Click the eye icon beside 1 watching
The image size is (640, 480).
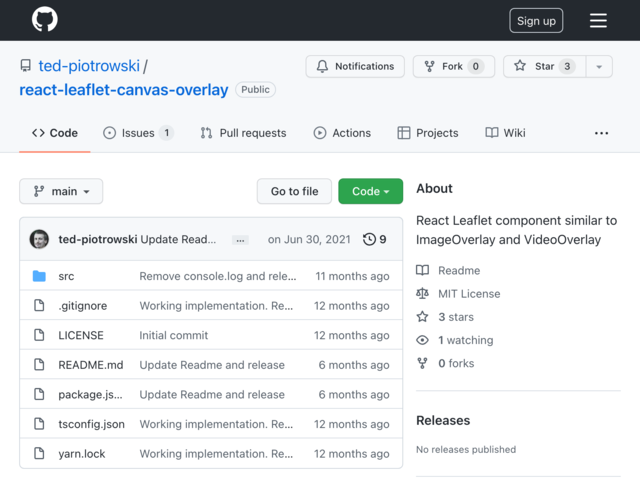click(x=422, y=340)
